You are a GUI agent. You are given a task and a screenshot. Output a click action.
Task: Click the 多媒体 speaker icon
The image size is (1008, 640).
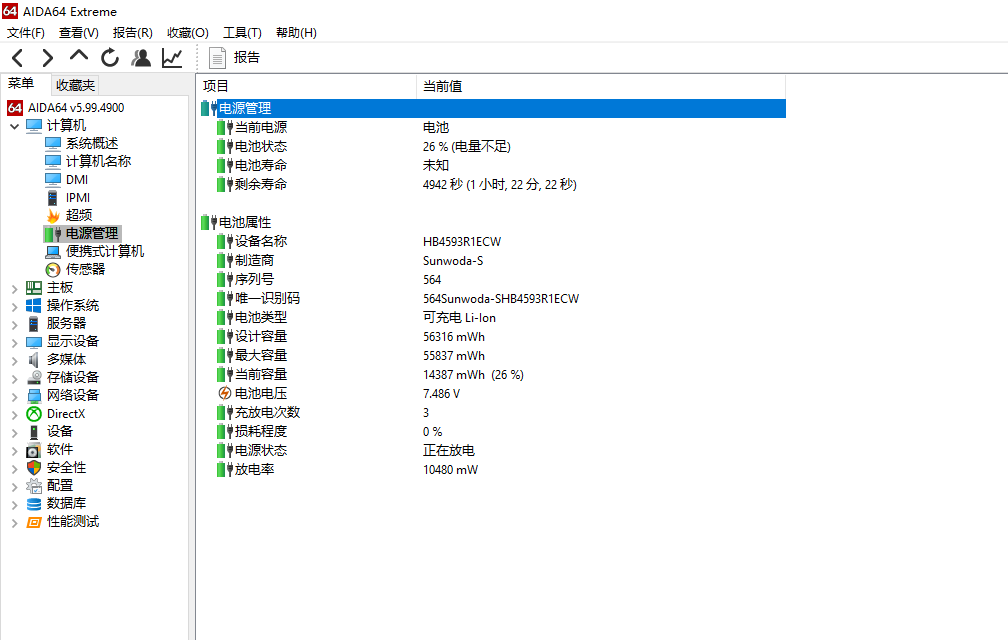point(33,360)
